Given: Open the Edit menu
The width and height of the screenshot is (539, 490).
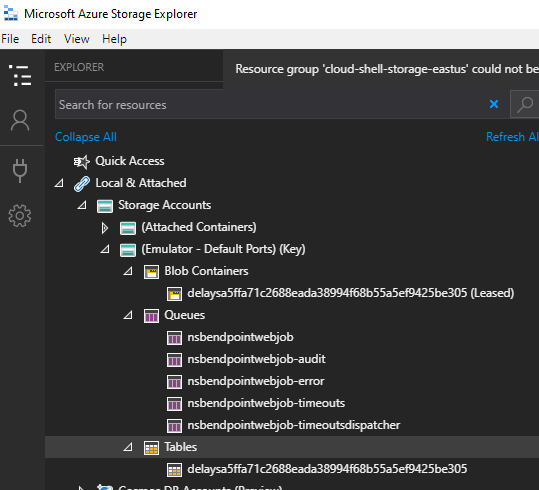Looking at the screenshot, I should point(41,39).
